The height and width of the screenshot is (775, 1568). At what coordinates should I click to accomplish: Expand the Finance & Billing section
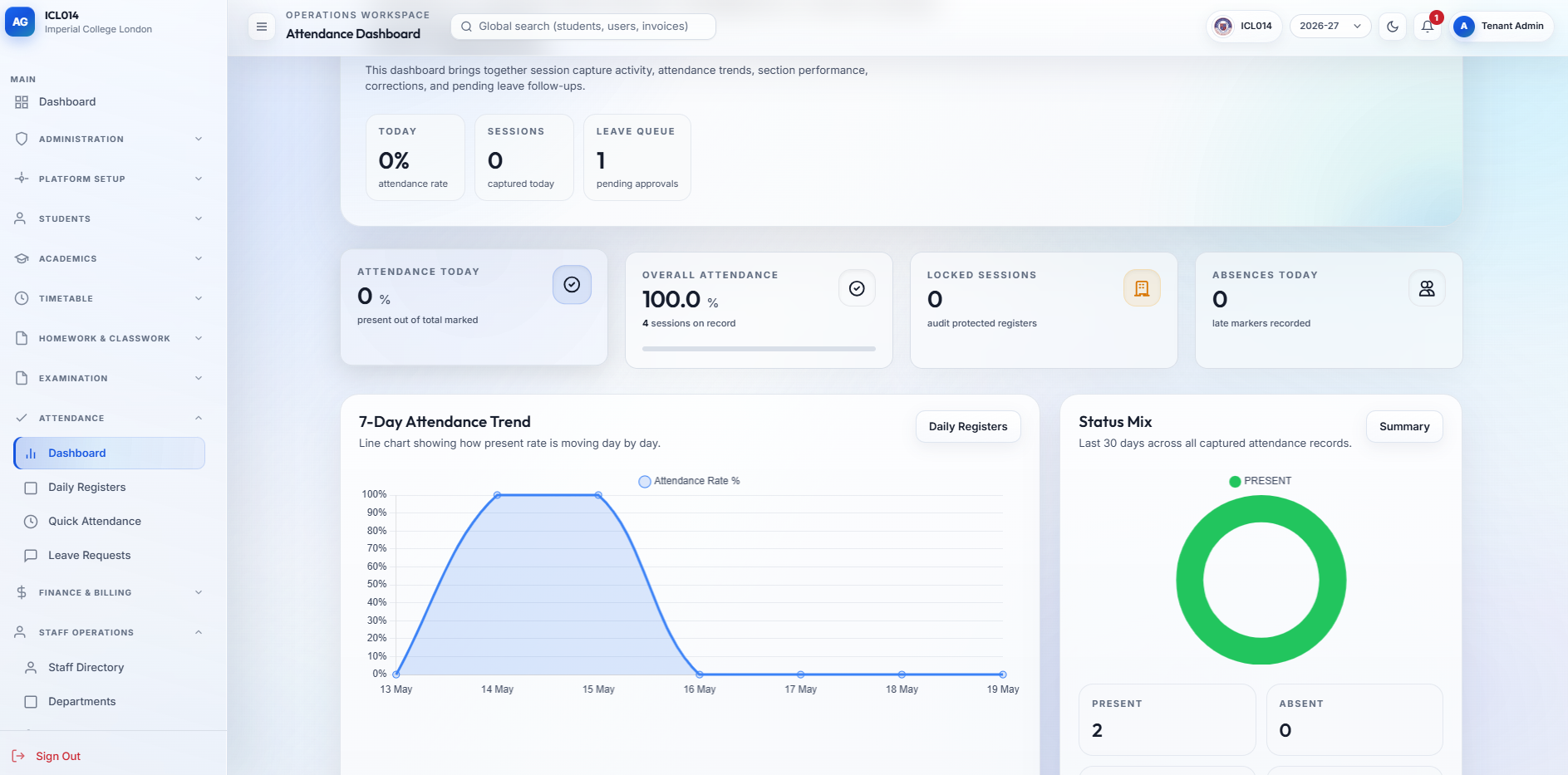(109, 592)
